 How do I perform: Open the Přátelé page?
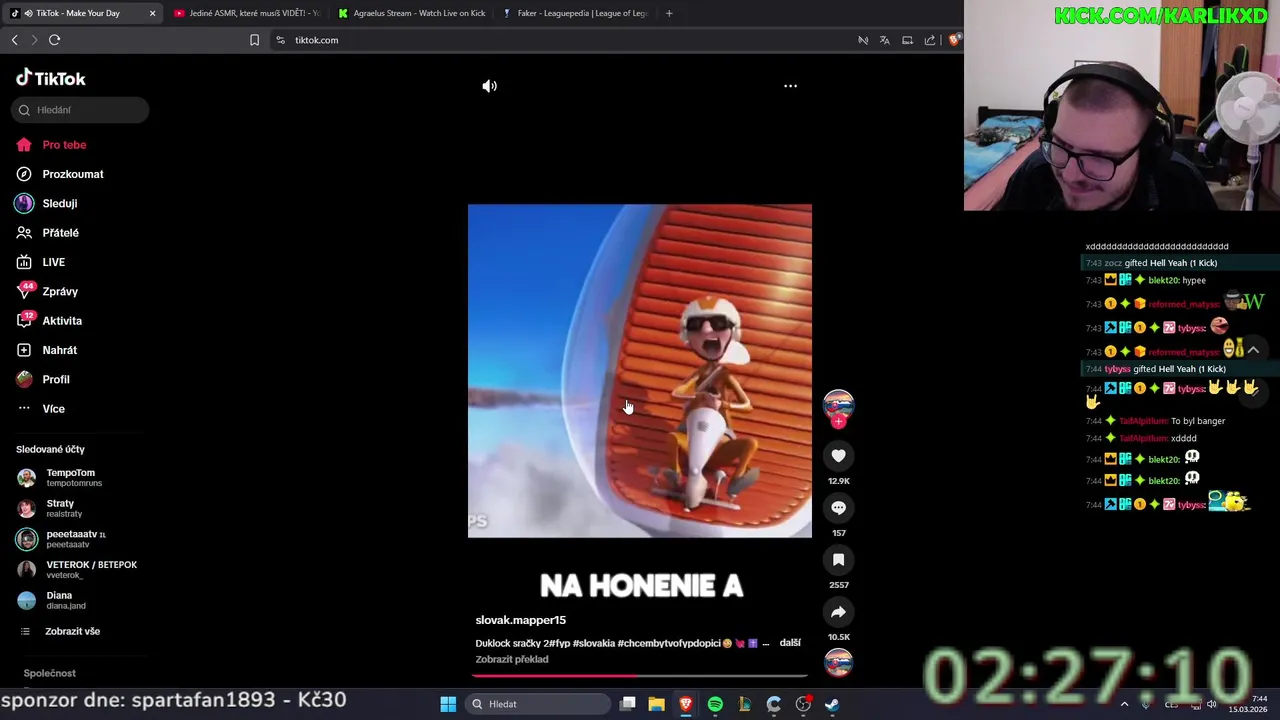[60, 233]
